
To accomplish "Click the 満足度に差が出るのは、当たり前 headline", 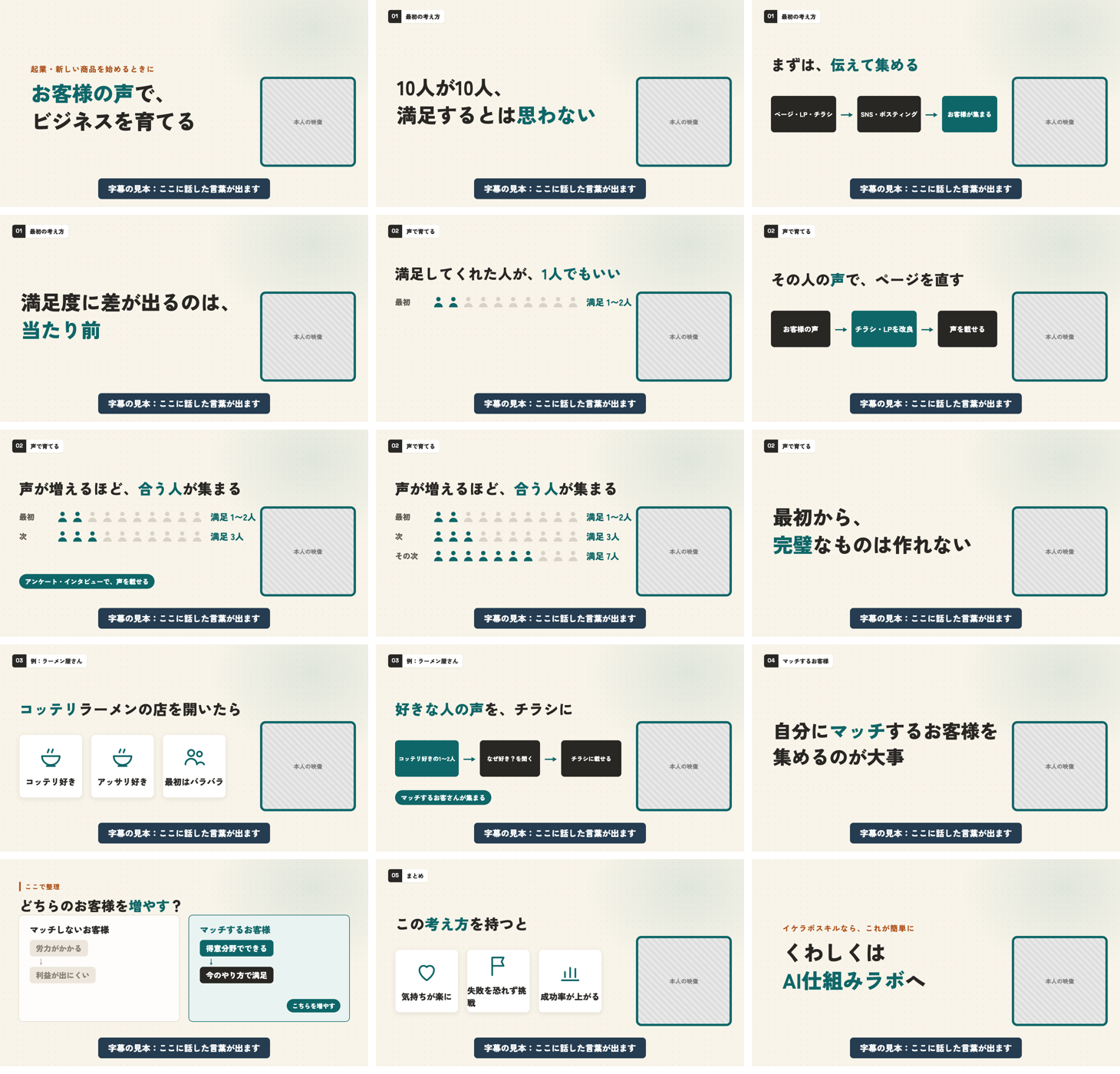I will click(x=127, y=316).
